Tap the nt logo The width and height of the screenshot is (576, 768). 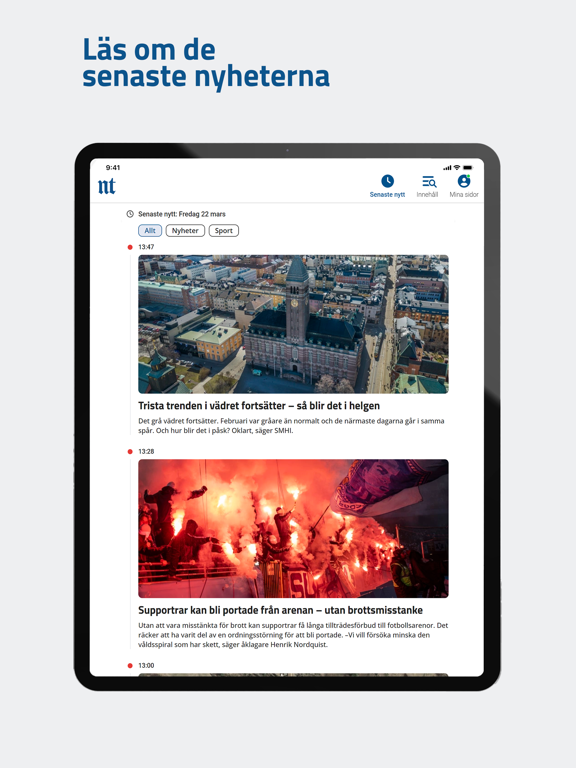(107, 186)
